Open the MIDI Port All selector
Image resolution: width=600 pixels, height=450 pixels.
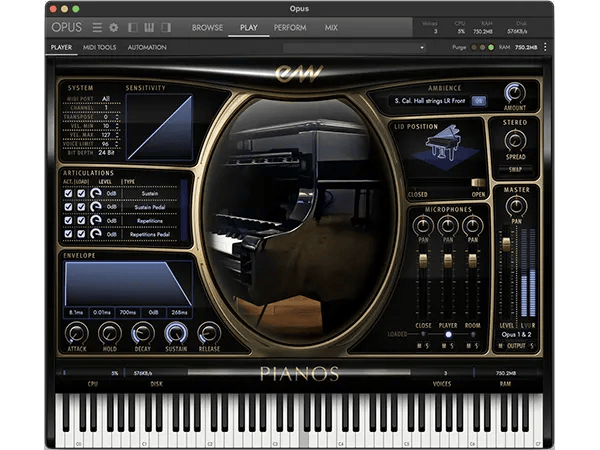coord(106,99)
